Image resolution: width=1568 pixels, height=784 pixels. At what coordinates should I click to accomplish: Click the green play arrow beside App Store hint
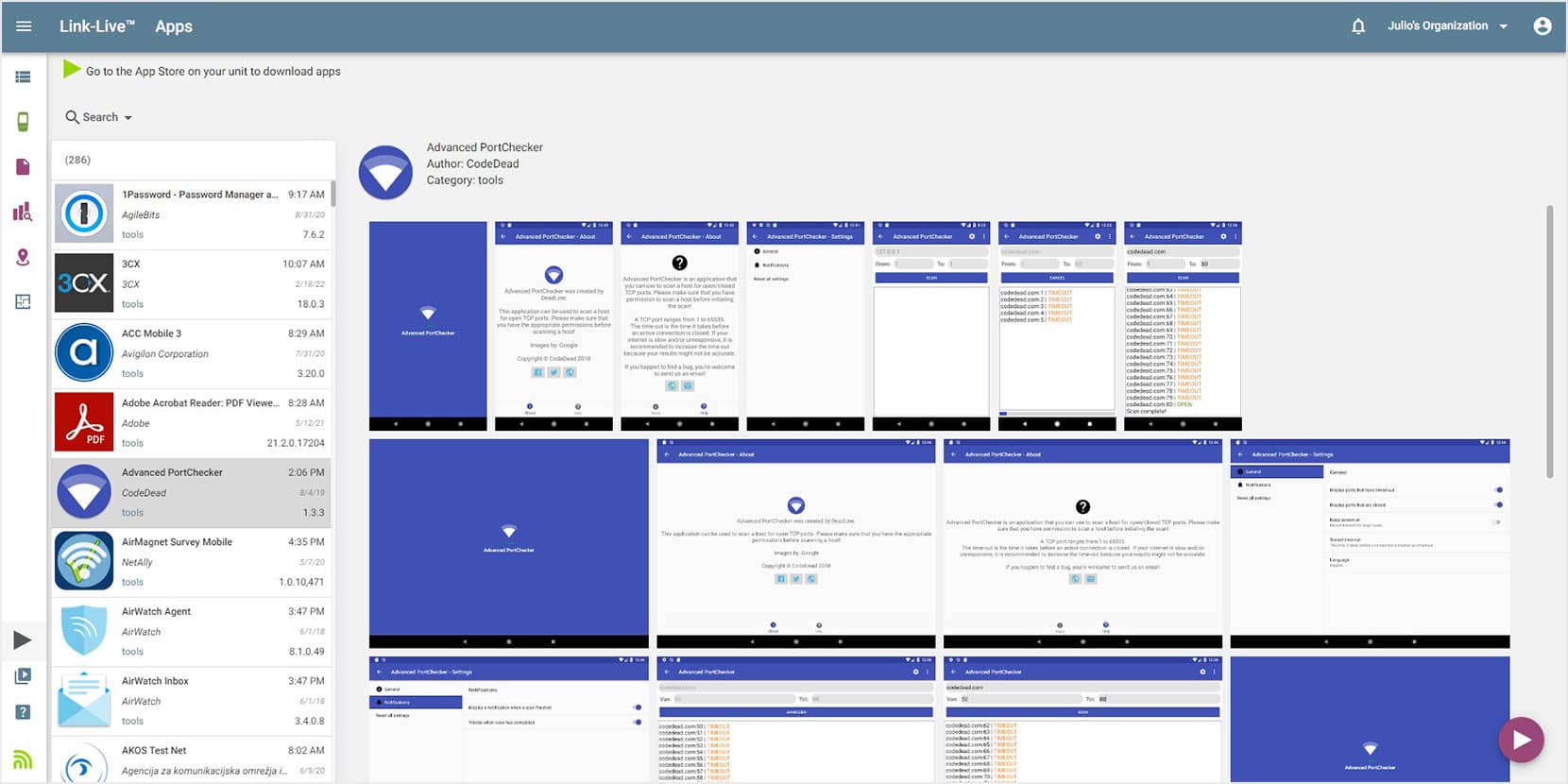click(x=72, y=69)
